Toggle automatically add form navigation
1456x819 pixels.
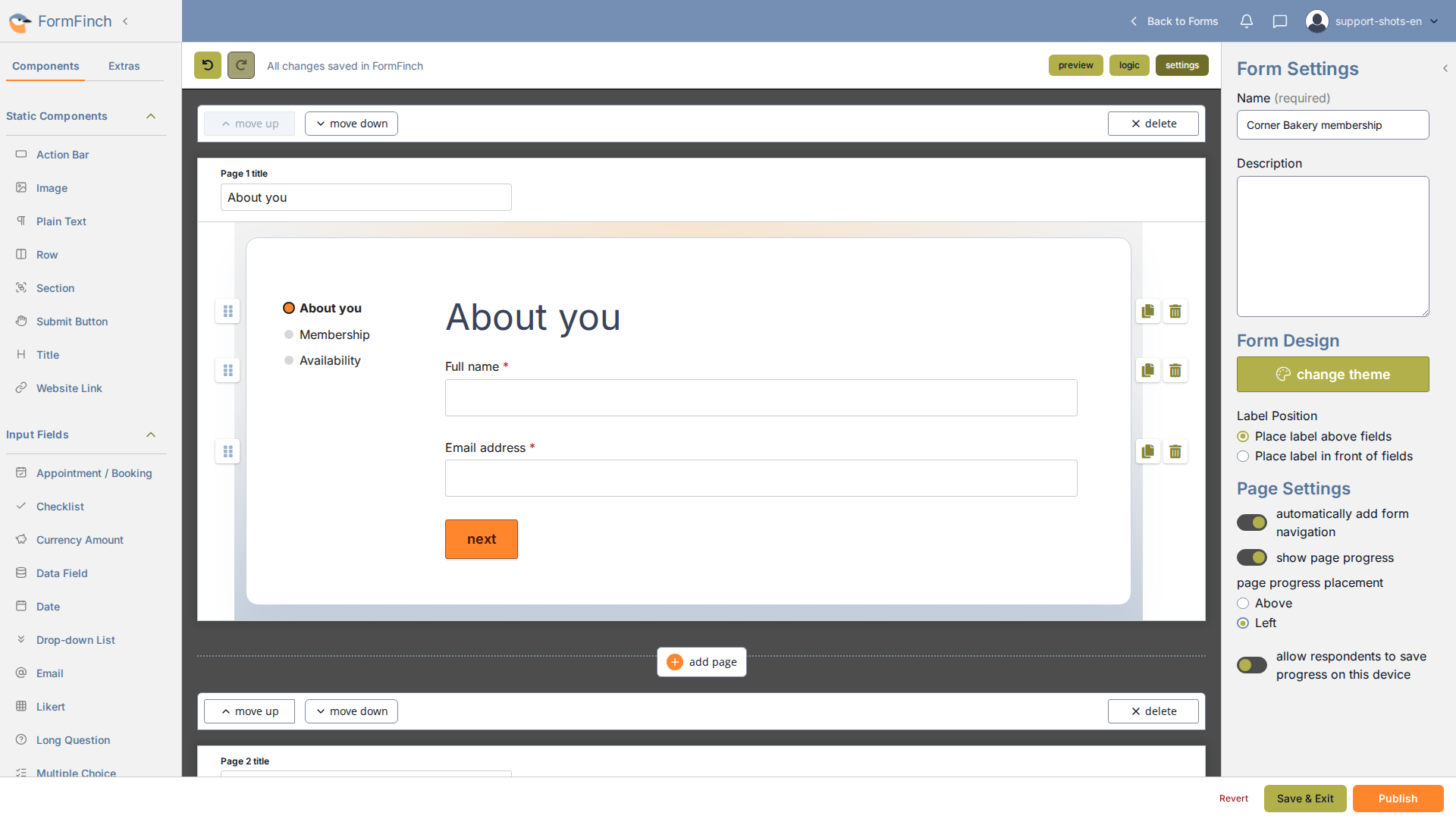tap(1252, 522)
